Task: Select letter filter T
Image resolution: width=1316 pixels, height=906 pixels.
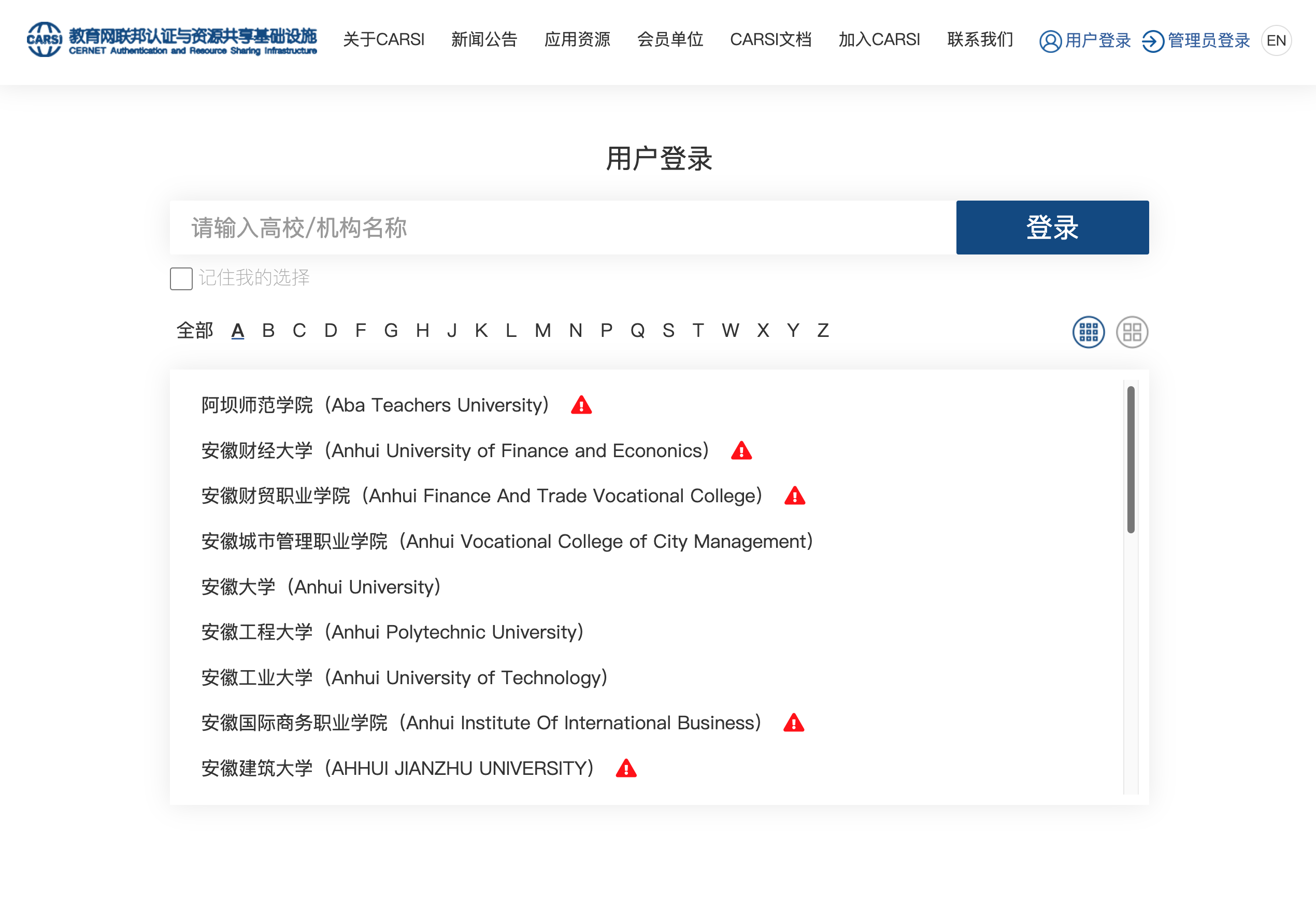Action: pyautogui.click(x=698, y=330)
